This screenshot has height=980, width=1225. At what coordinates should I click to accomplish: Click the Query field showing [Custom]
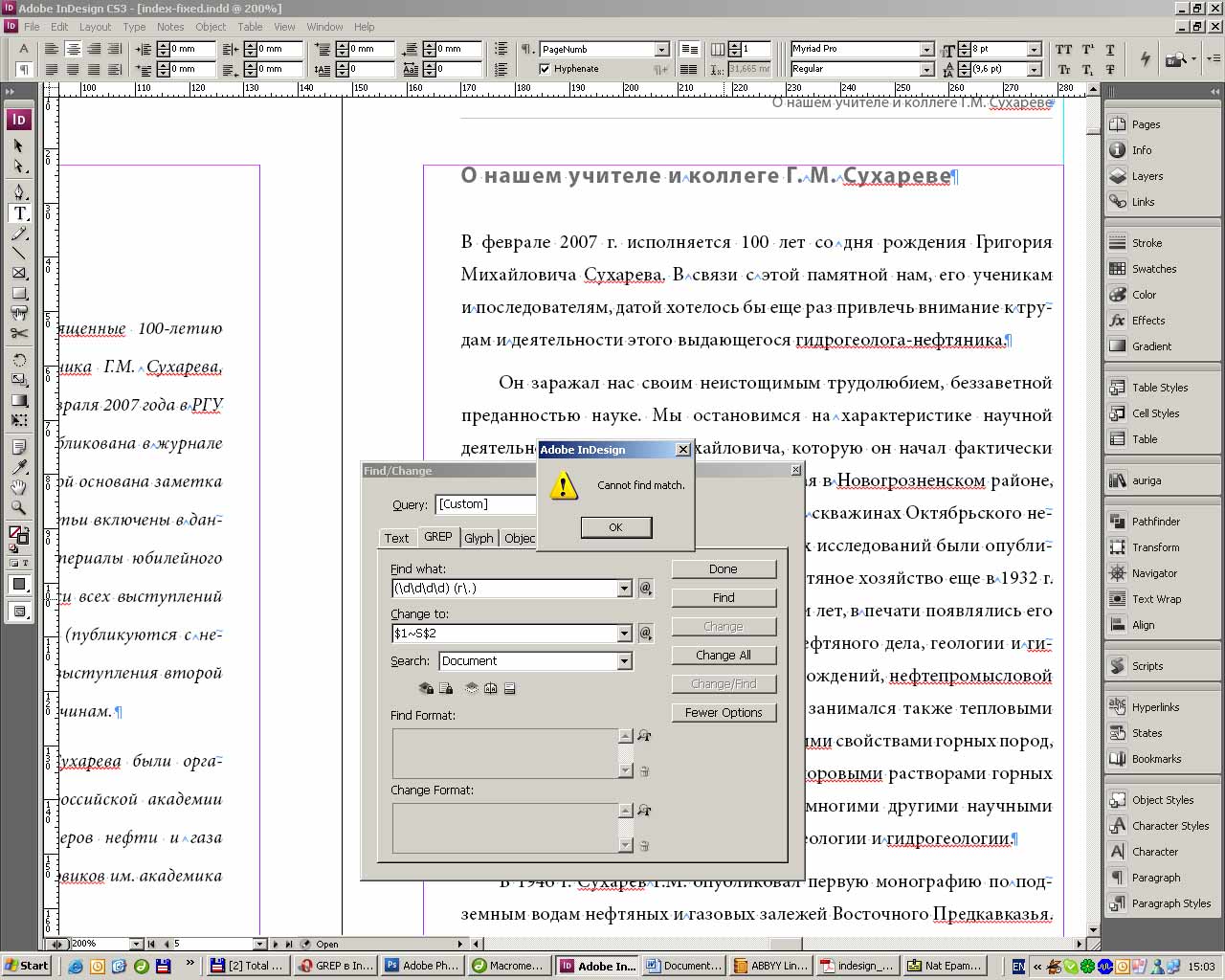pos(486,504)
